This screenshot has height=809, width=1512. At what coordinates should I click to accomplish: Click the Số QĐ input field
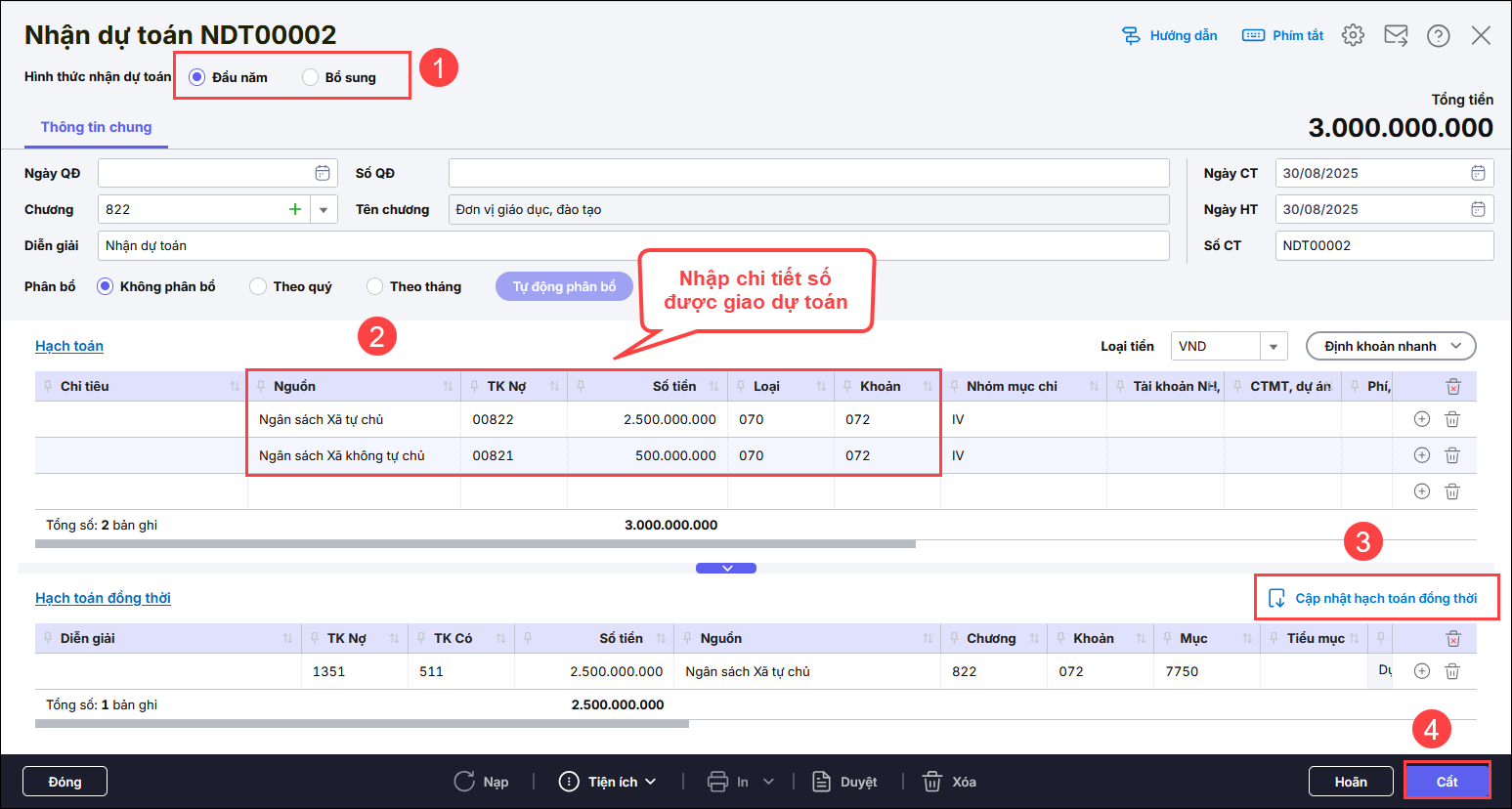[808, 173]
